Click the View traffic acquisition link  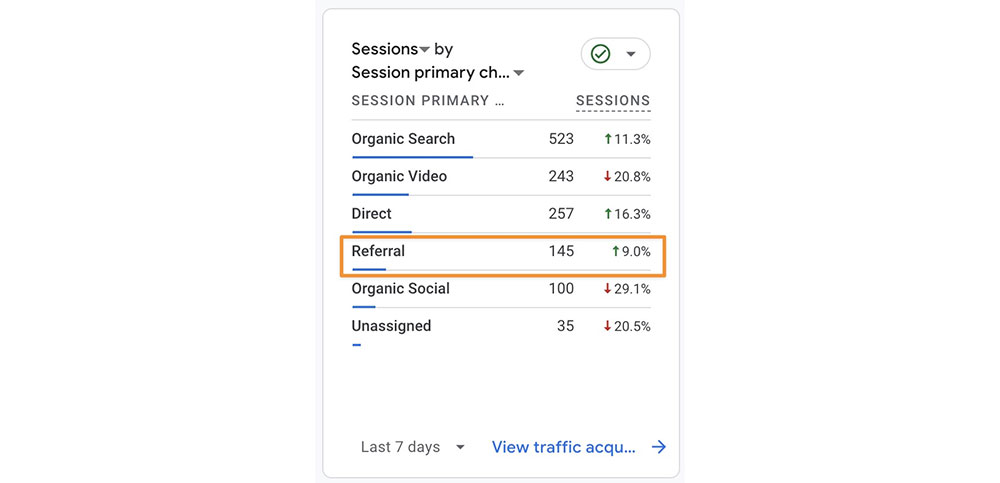click(x=563, y=447)
